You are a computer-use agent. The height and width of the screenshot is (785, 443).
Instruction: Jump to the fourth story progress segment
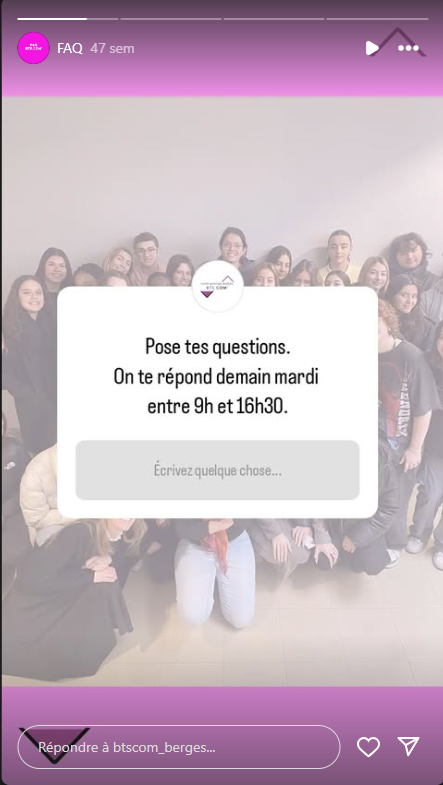click(377, 19)
